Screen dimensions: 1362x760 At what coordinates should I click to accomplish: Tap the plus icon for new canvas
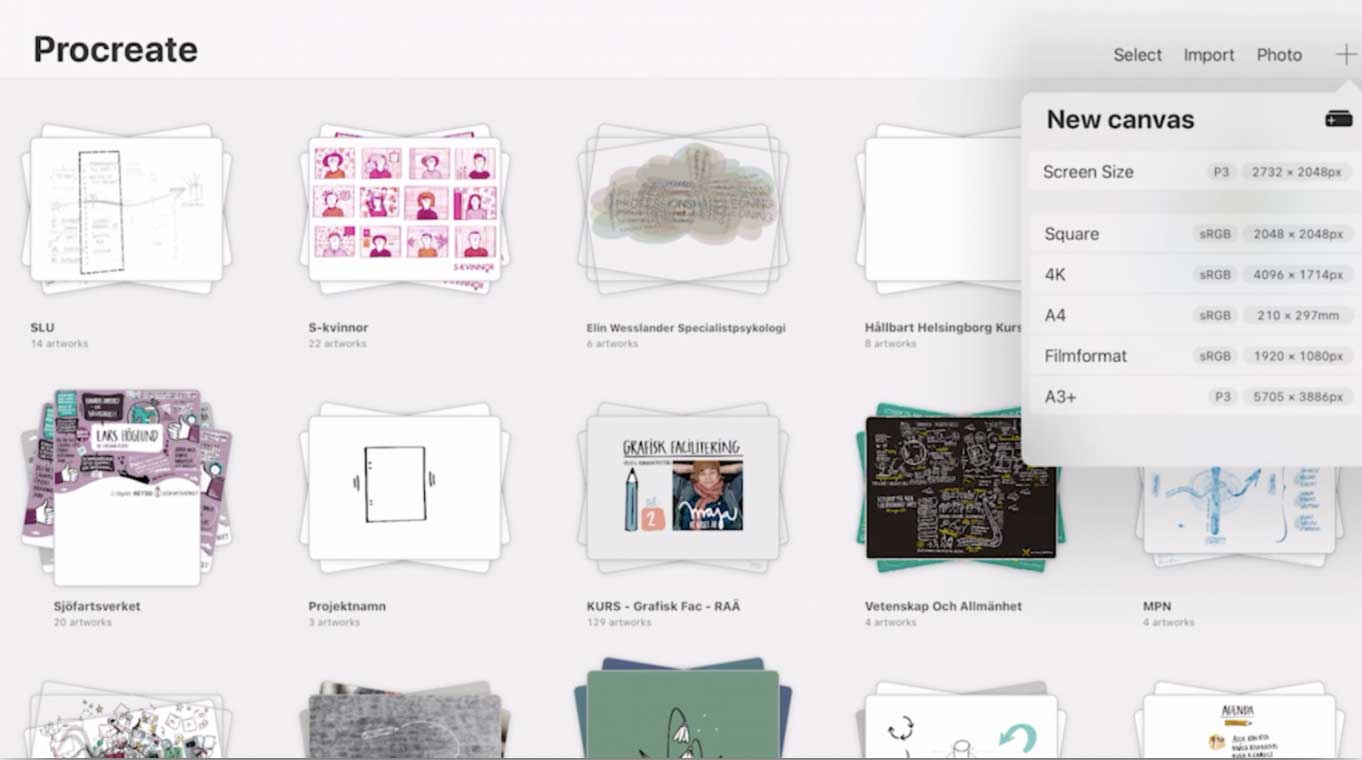click(x=1345, y=55)
